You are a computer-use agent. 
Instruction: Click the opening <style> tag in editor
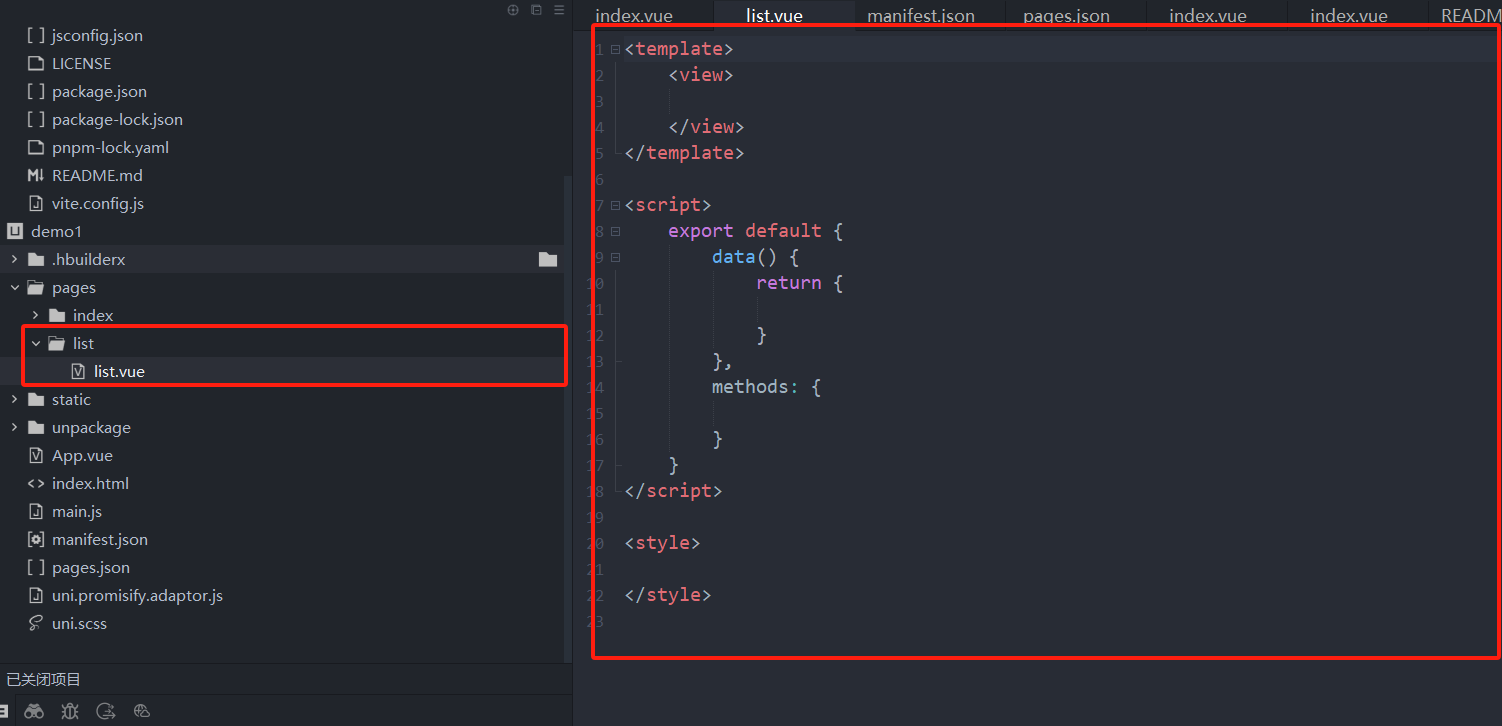[x=663, y=543]
